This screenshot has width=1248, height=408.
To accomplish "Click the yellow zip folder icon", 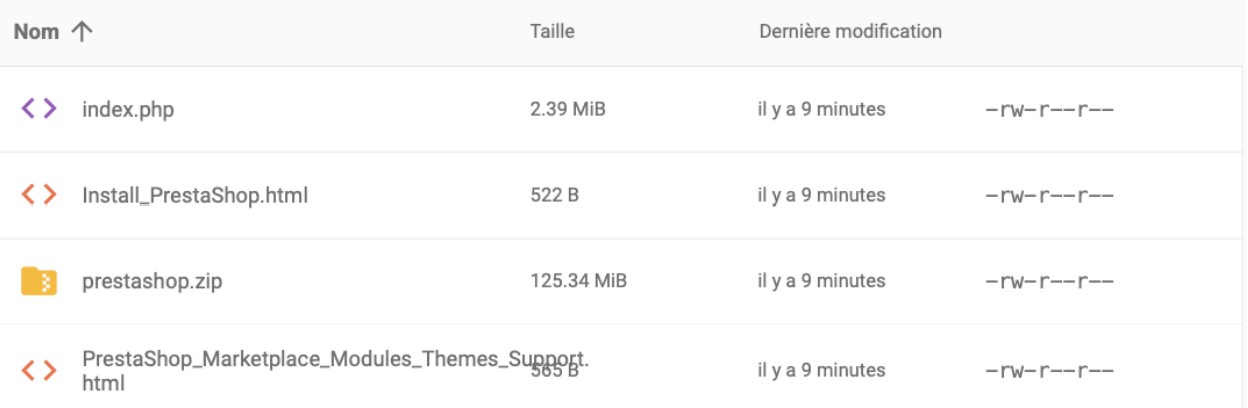I will pos(39,281).
